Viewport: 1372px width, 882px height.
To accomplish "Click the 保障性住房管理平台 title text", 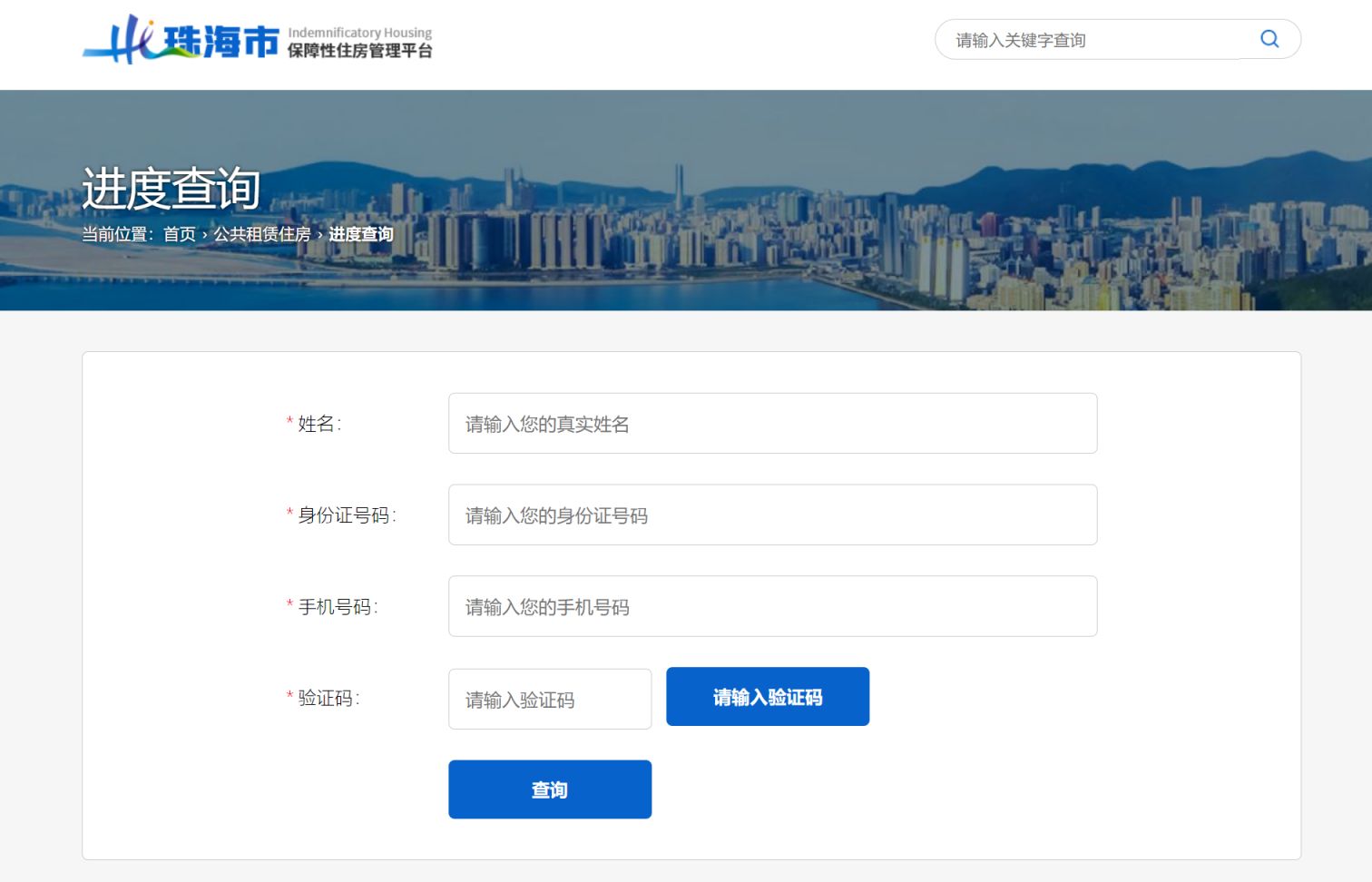I will (359, 51).
